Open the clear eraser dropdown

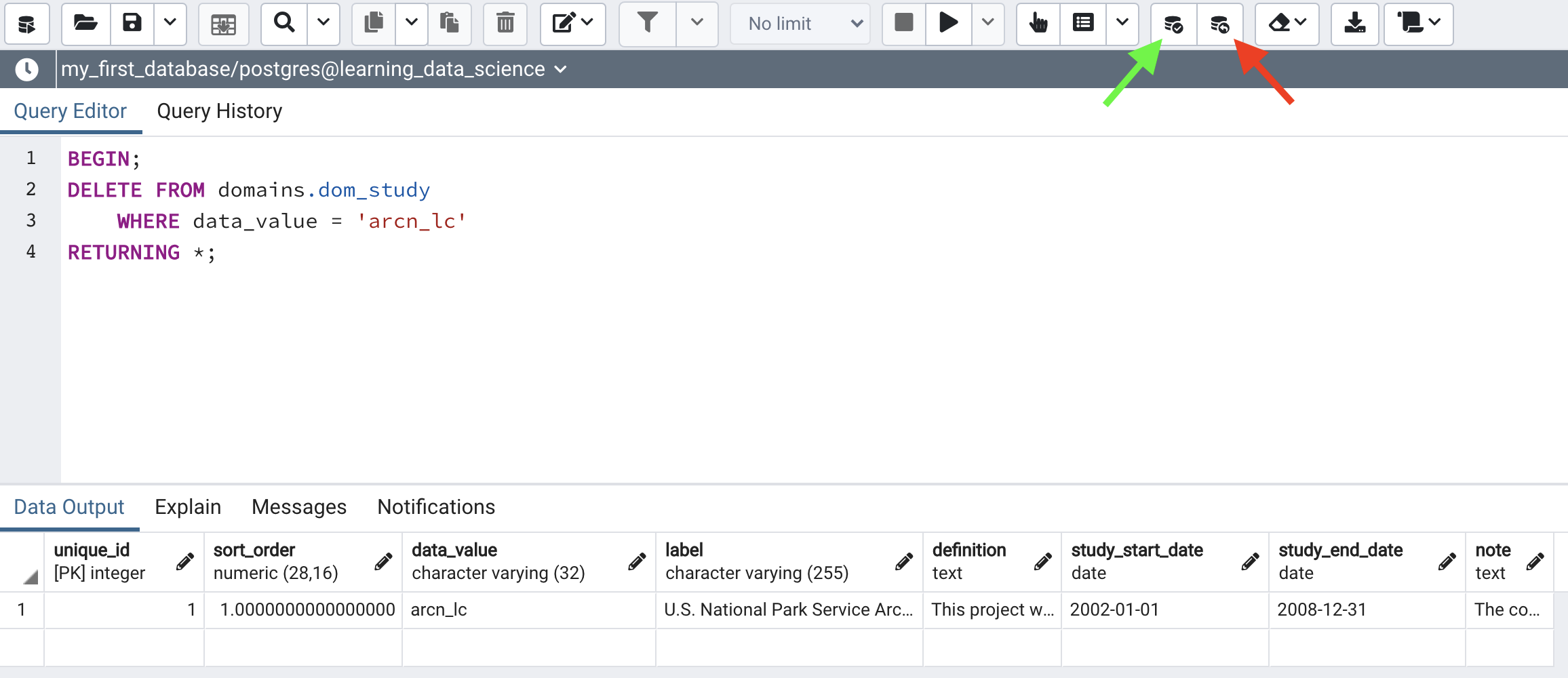pyautogui.click(x=1287, y=24)
